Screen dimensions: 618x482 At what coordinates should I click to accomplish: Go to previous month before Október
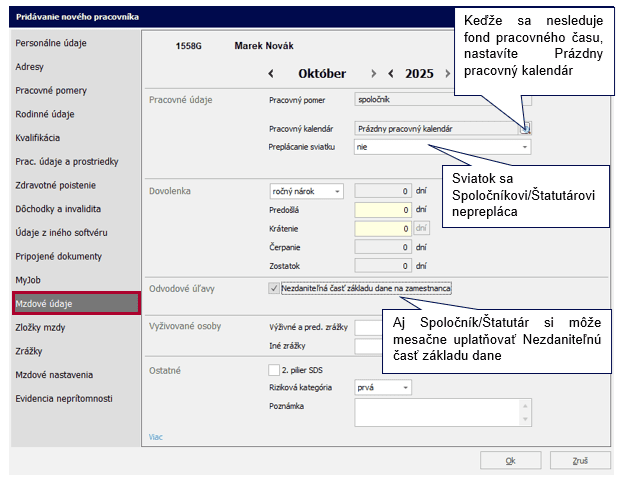(270, 74)
